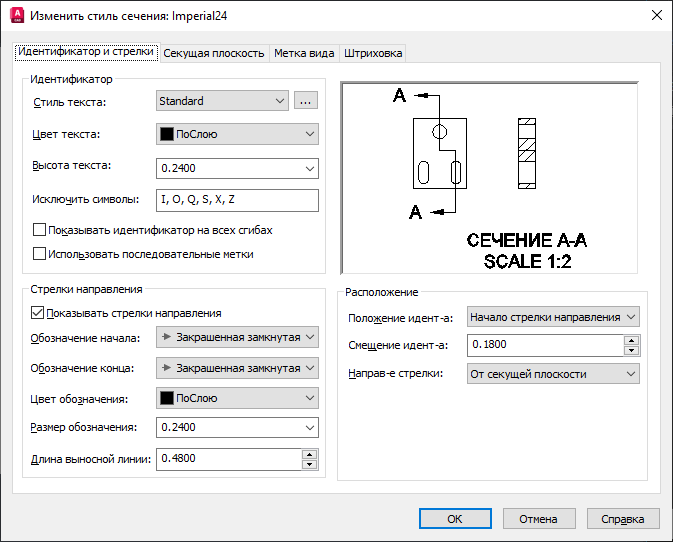Click the Отмена button

539,519
